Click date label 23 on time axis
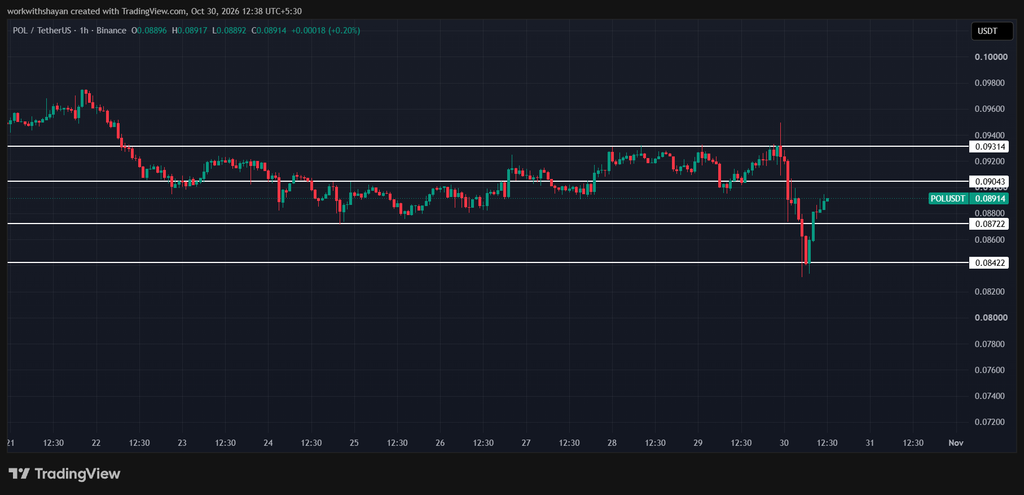 (182, 443)
